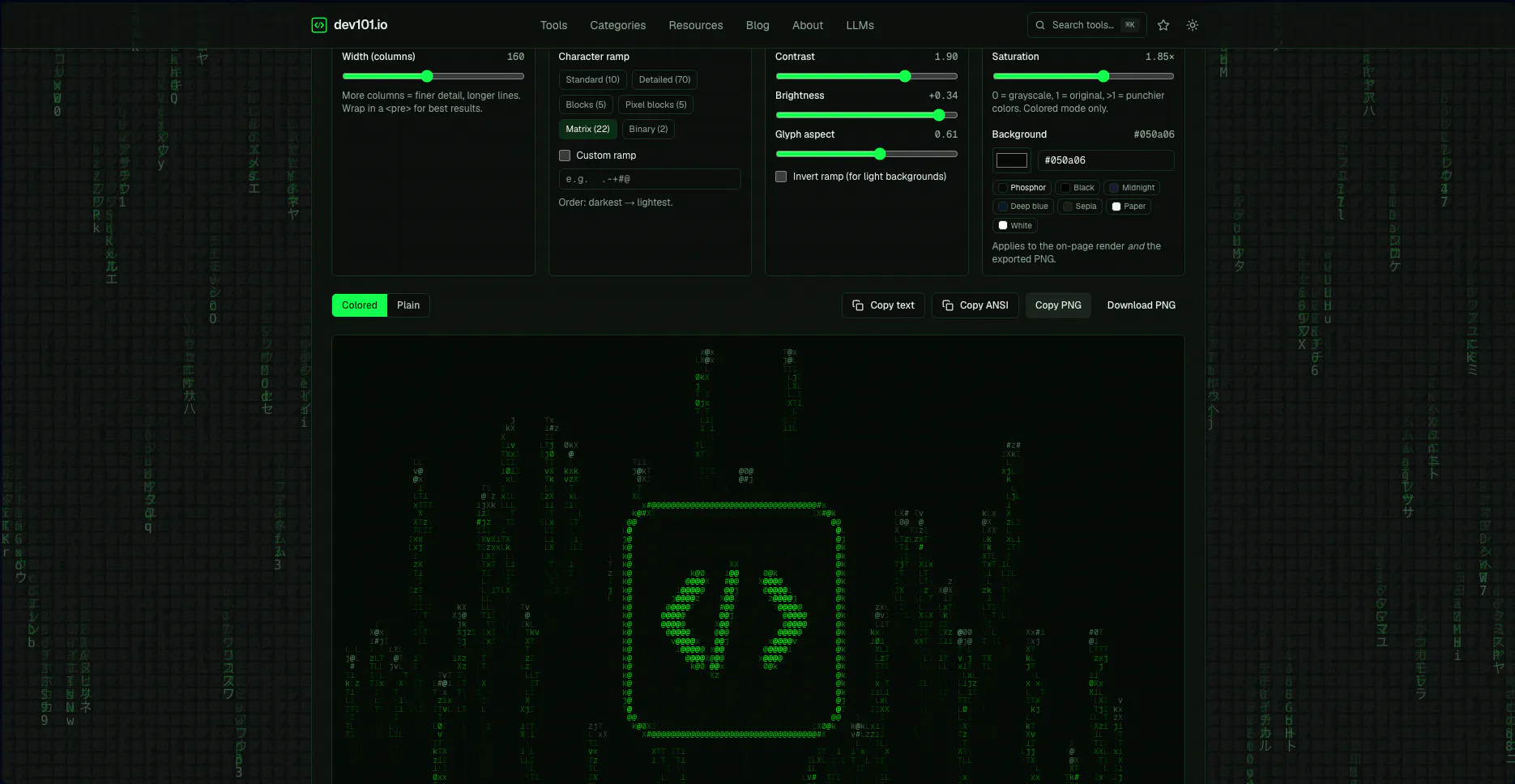Image resolution: width=1515 pixels, height=784 pixels.
Task: Open the LLMs nav item
Action: pos(860,25)
